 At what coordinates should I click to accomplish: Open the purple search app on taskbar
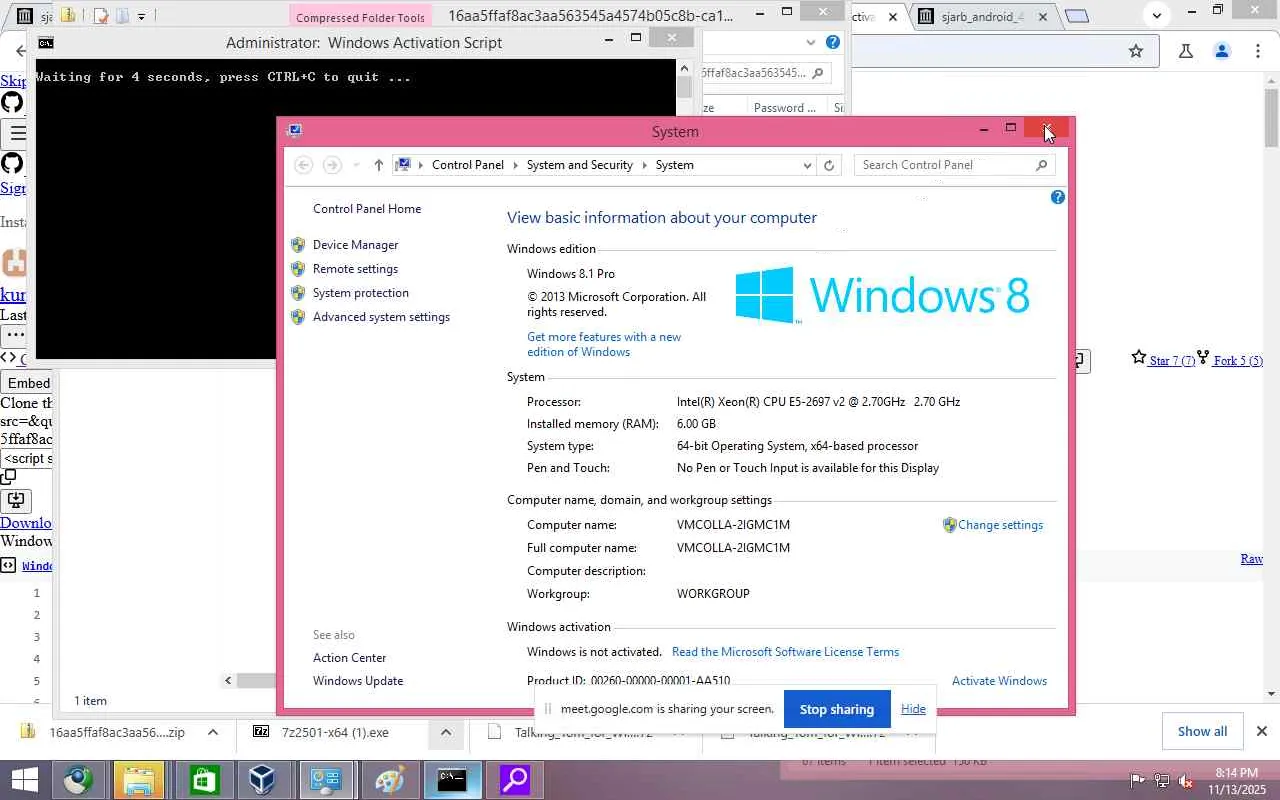(514, 780)
